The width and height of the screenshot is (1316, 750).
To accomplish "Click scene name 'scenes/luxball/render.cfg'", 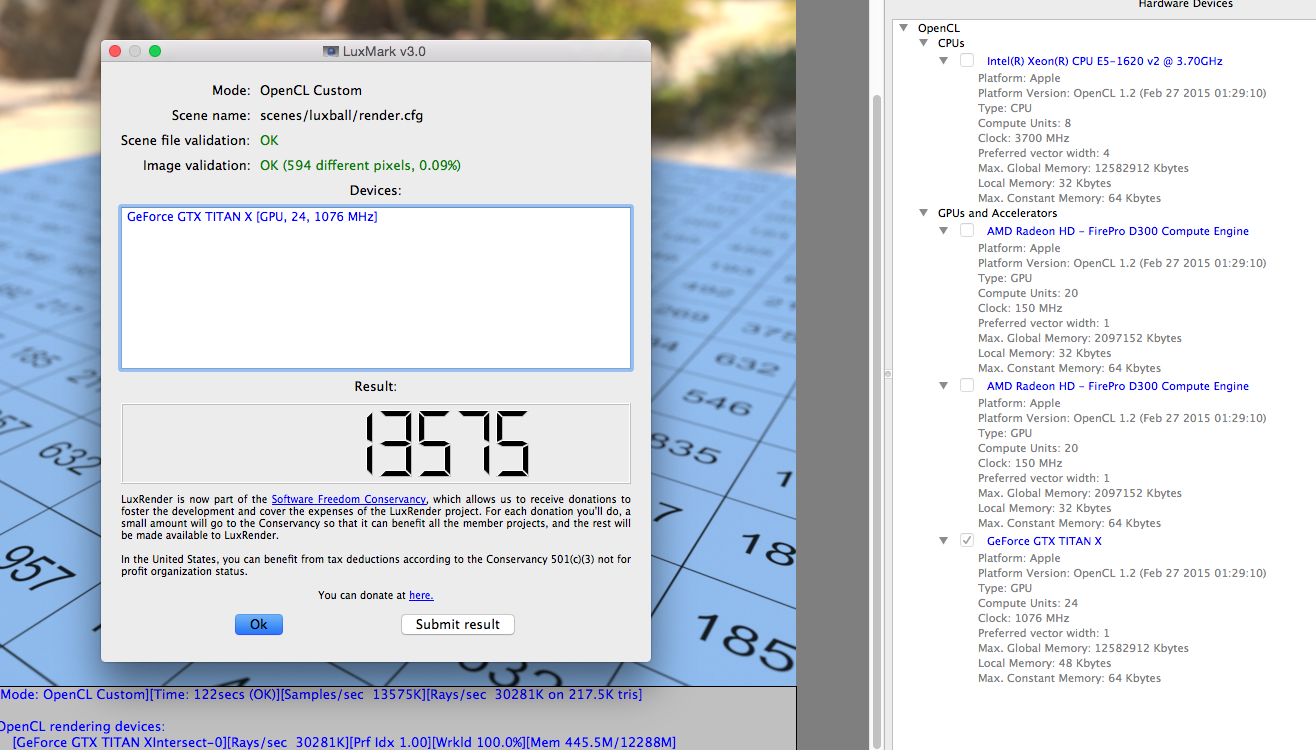I will [x=341, y=115].
